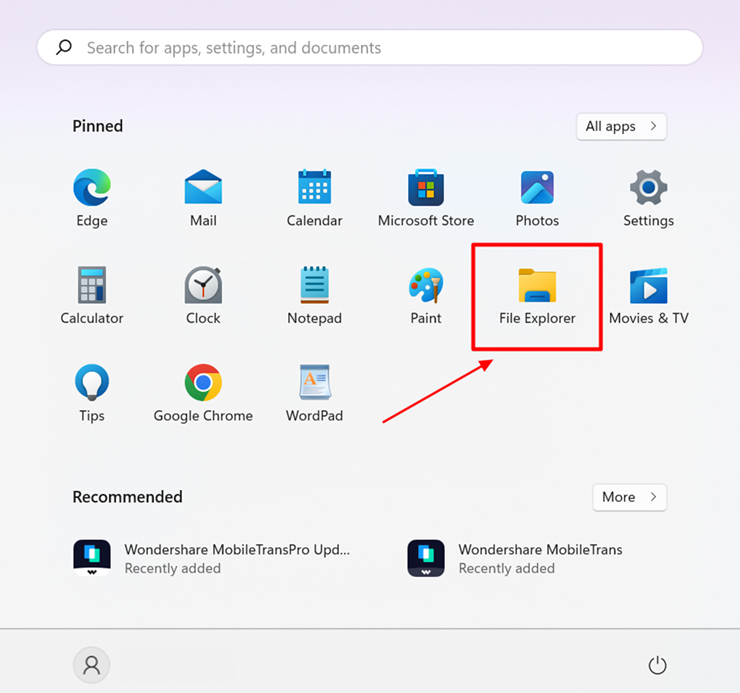The height and width of the screenshot is (693, 740).
Task: Launch Movies & TV app
Action: pyautogui.click(x=648, y=296)
